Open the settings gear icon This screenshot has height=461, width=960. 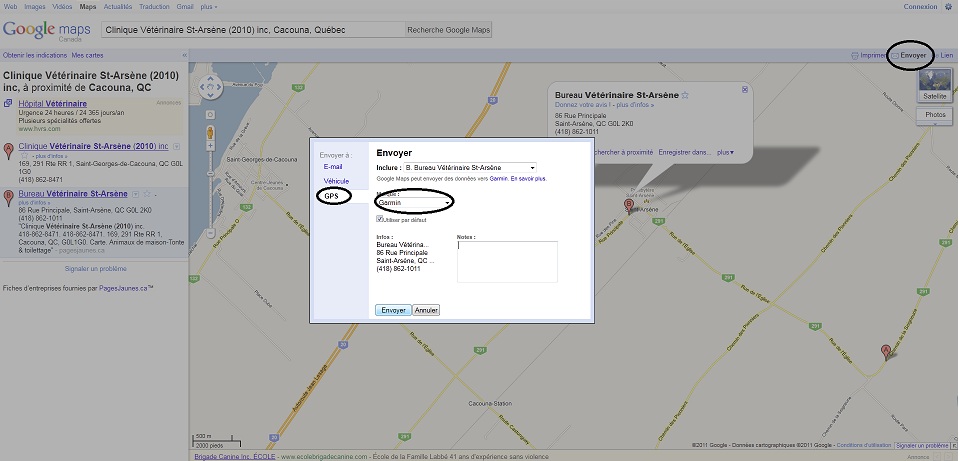948,7
